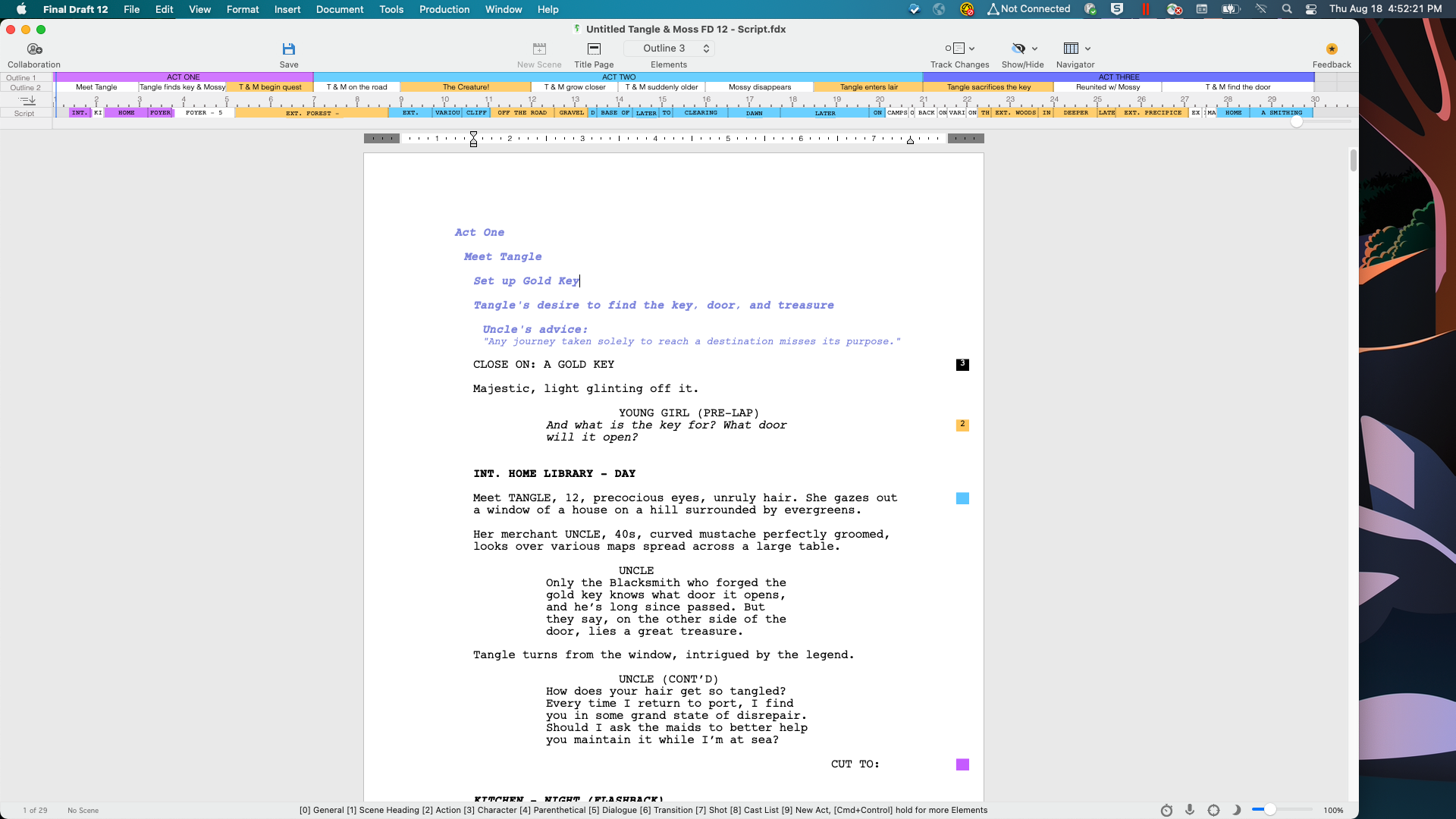Save the script with Save icon
1456x819 pixels.
[x=288, y=49]
